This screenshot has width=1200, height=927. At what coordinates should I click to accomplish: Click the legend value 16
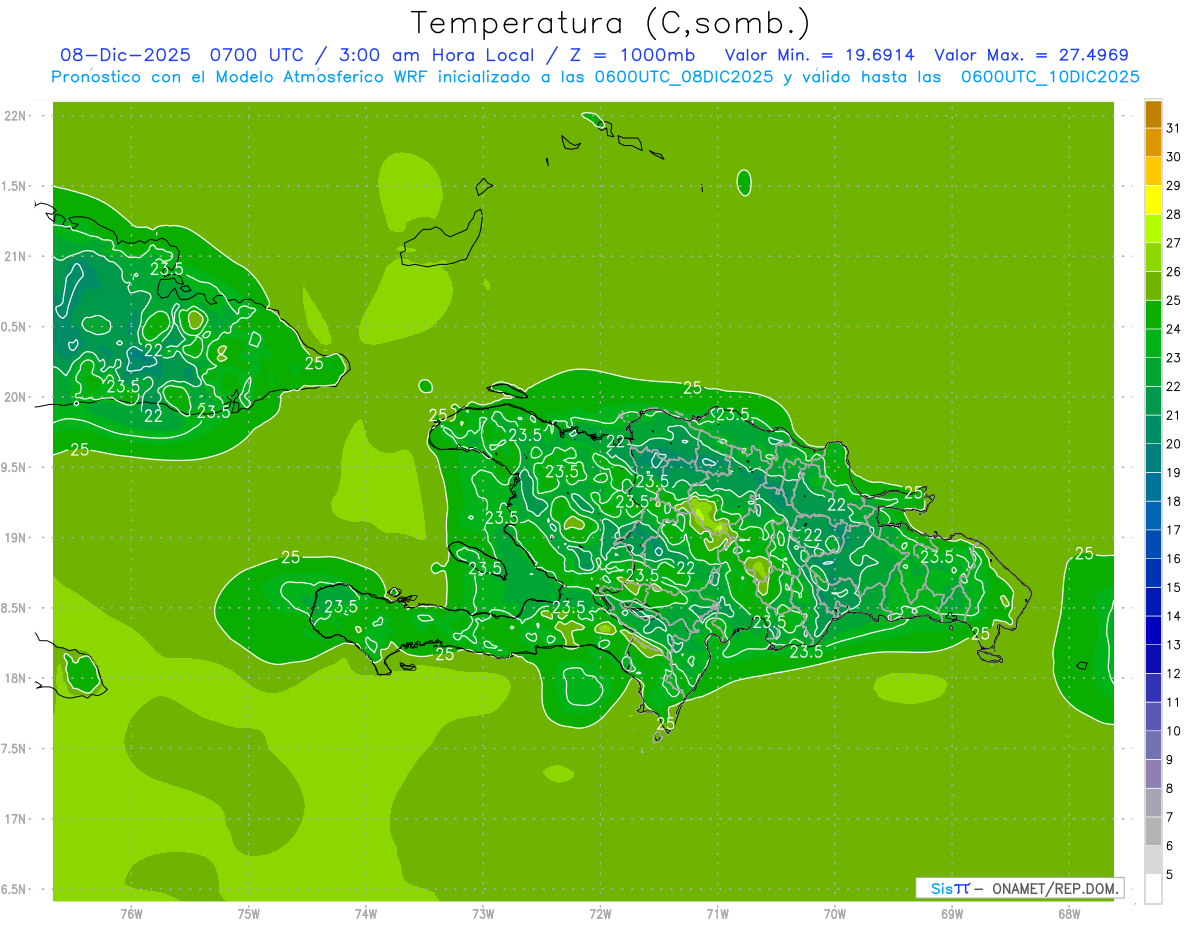(x=1174, y=559)
